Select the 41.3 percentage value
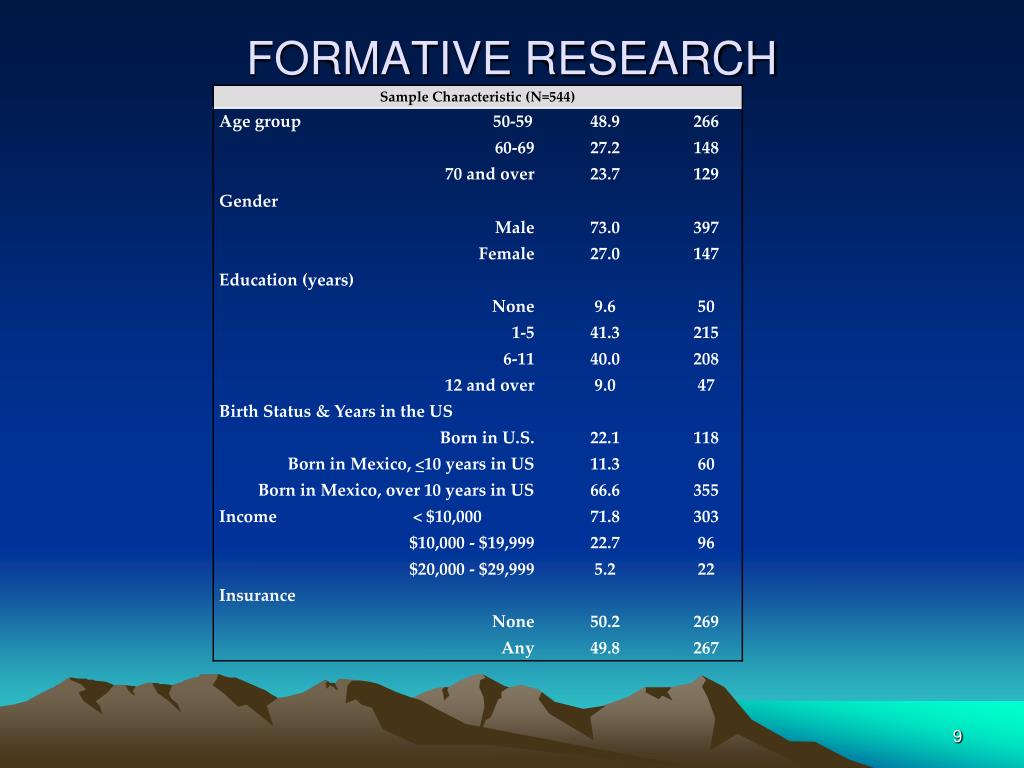The height and width of the screenshot is (768, 1024). click(x=605, y=332)
